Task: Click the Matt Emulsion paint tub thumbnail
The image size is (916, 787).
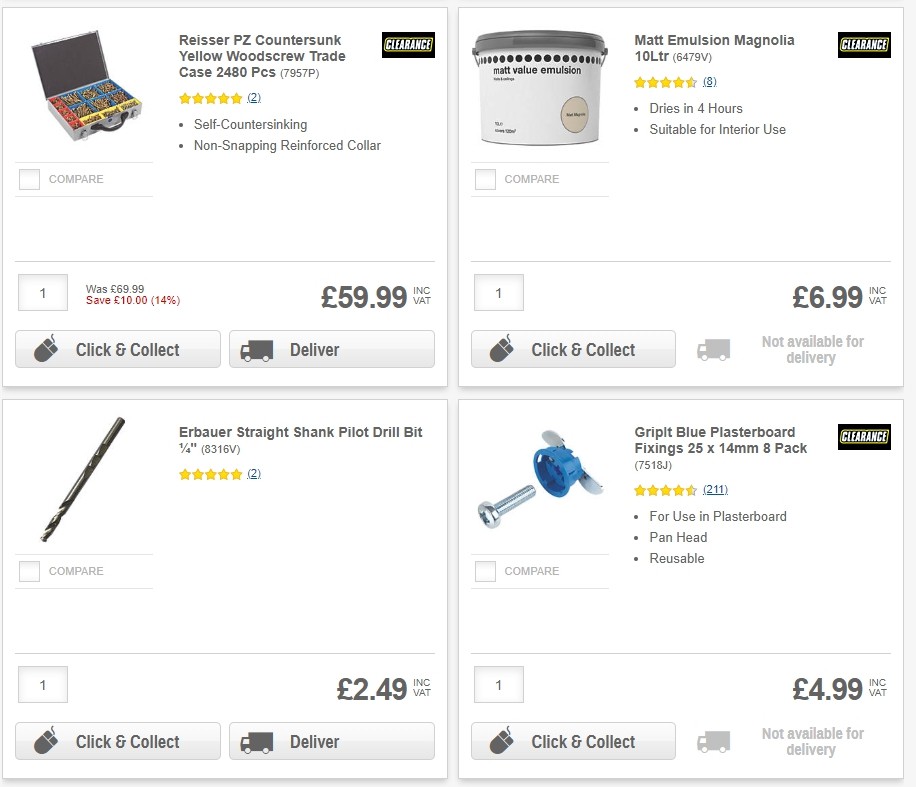Action: click(540, 88)
